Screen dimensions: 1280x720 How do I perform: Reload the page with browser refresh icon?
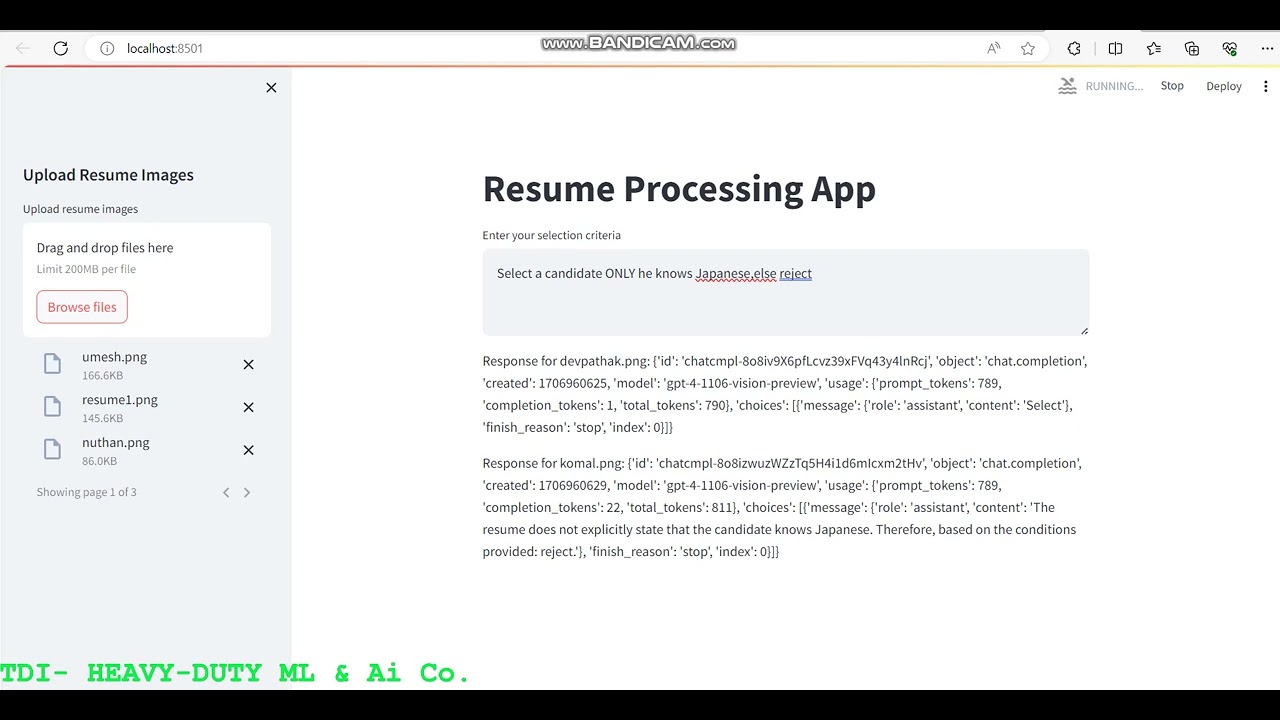[61, 48]
